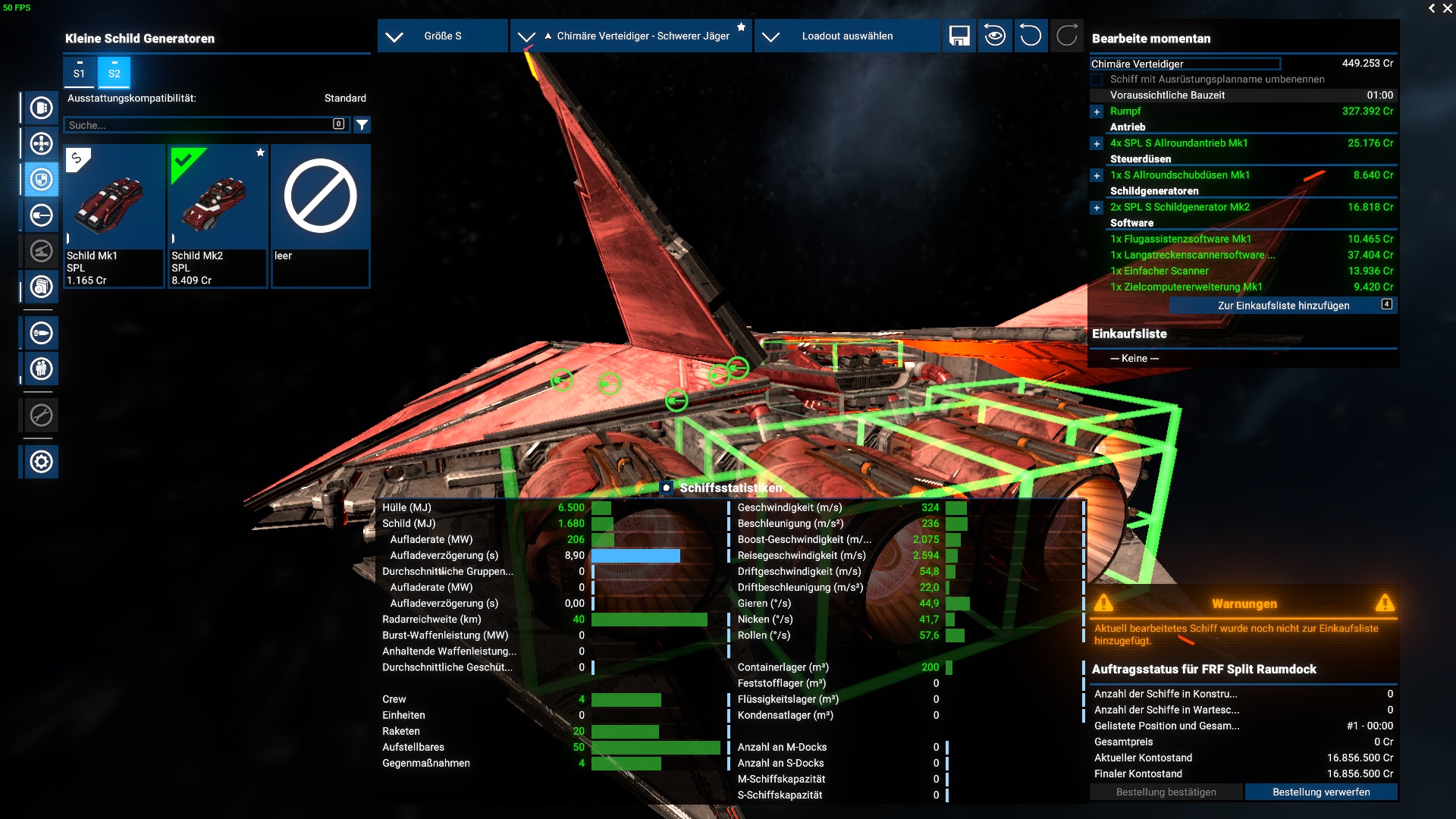Image resolution: width=1456 pixels, height=819 pixels.
Task: Open the Loadout auswählen dropdown
Action: pyautogui.click(x=847, y=36)
